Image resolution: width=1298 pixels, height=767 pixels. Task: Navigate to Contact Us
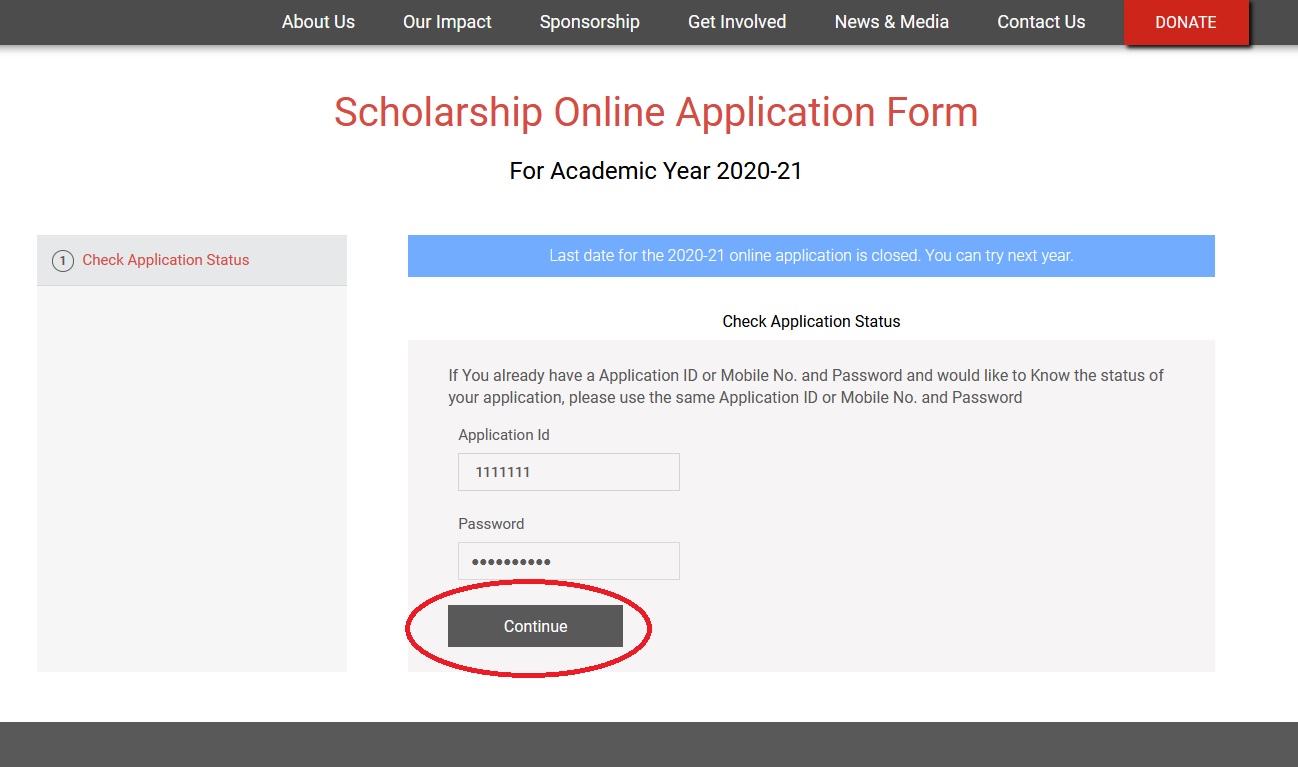click(x=1041, y=22)
